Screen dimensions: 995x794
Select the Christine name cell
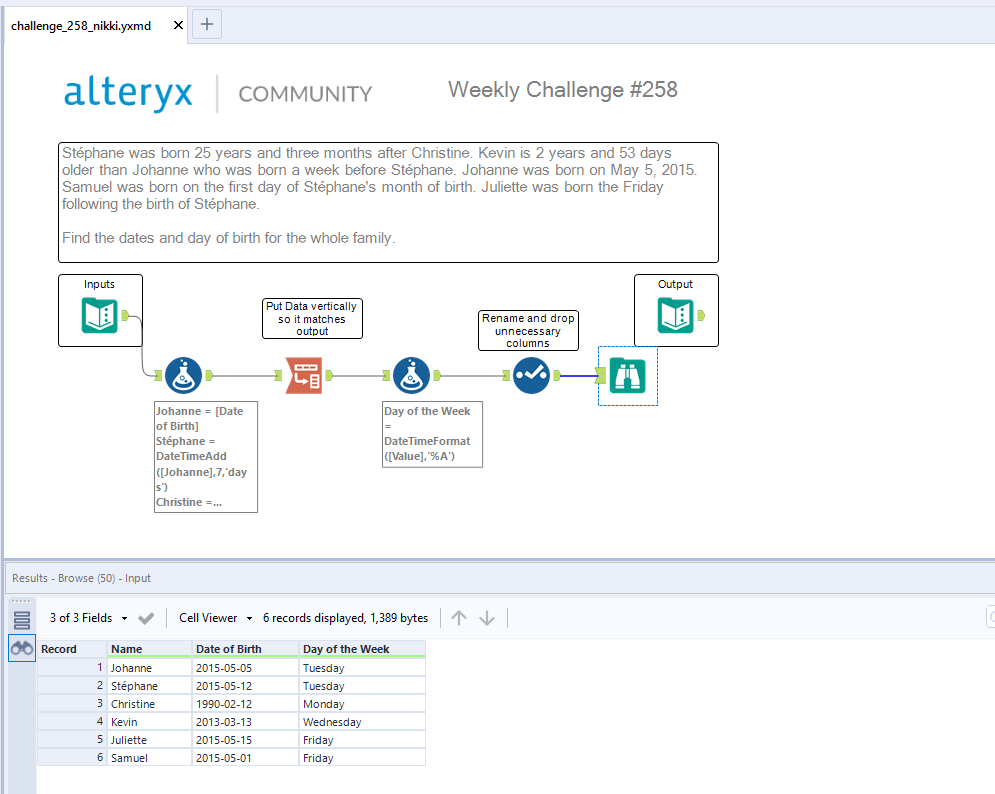(149, 704)
